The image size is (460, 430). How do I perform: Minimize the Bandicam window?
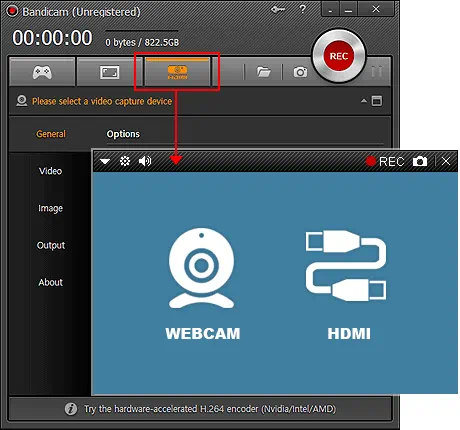(x=348, y=9)
